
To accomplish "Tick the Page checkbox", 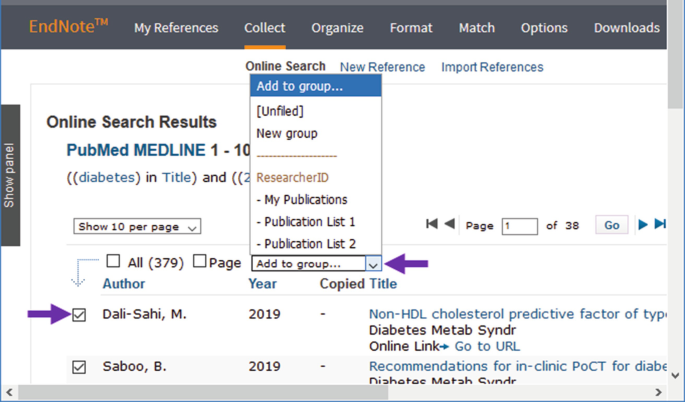I will [x=200, y=262].
